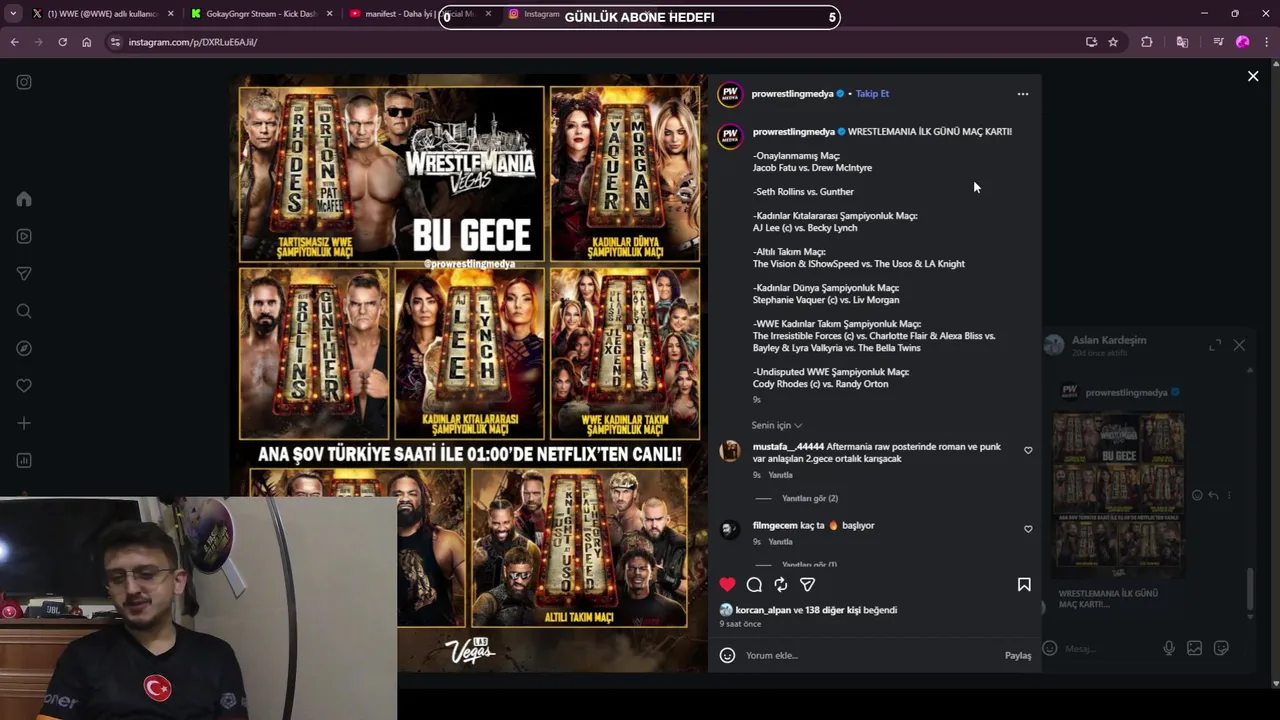This screenshot has width=1280, height=720.
Task: Close the Aslan Kardeşim chat panel
Action: tap(1239, 345)
